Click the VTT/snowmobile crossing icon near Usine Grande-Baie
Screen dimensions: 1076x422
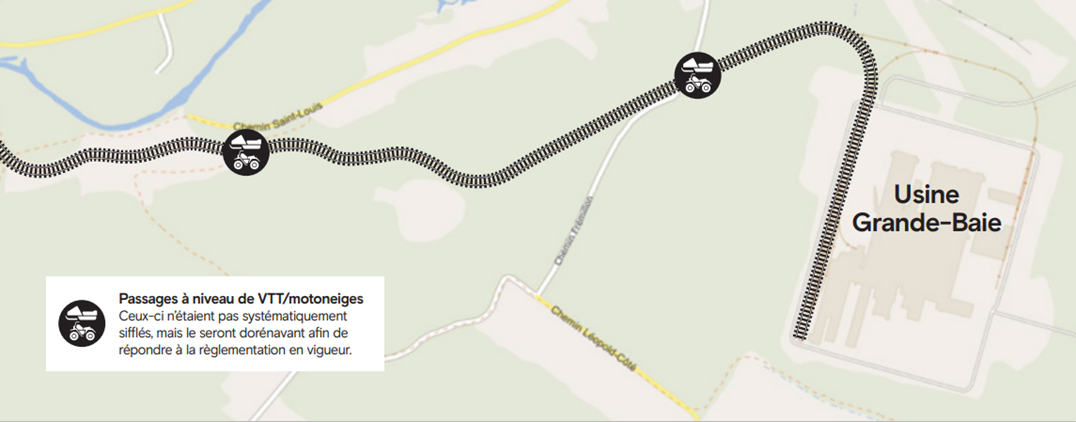tap(699, 74)
